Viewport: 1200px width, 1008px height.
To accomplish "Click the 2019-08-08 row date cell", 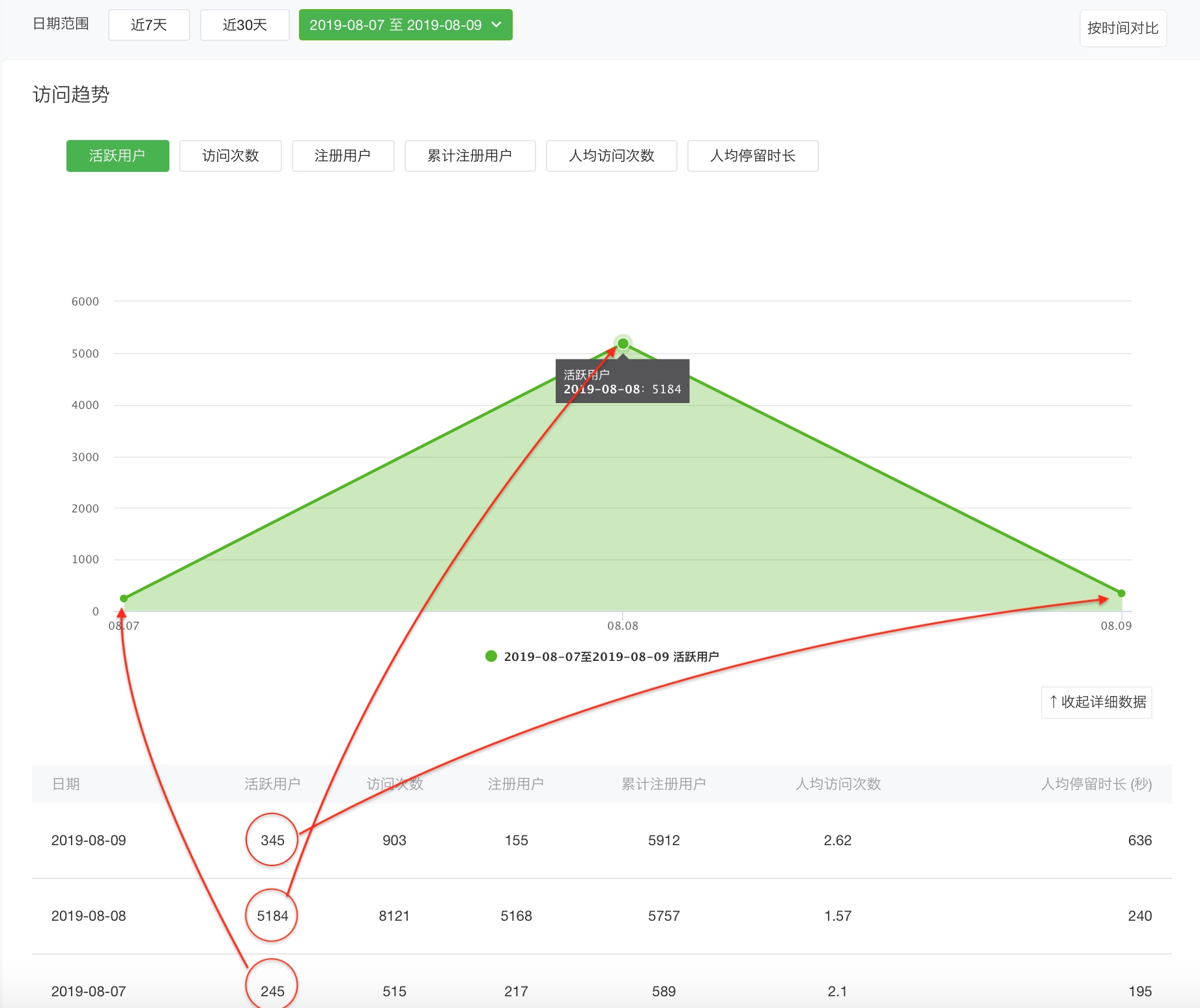I will (89, 916).
